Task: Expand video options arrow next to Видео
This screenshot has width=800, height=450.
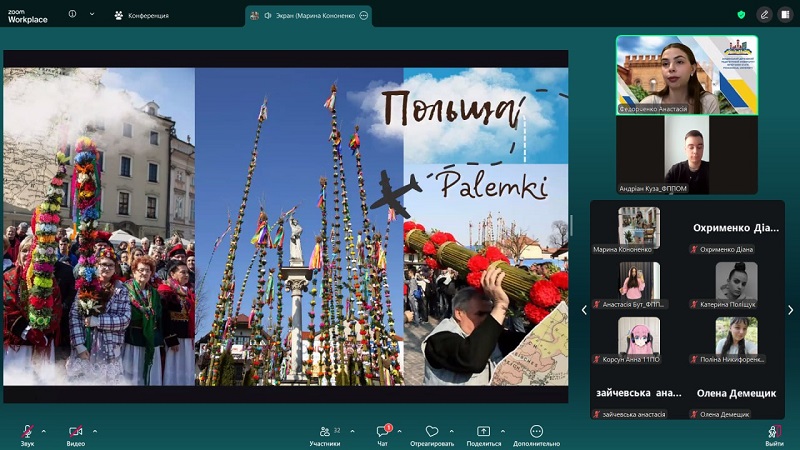Action: click(95, 430)
